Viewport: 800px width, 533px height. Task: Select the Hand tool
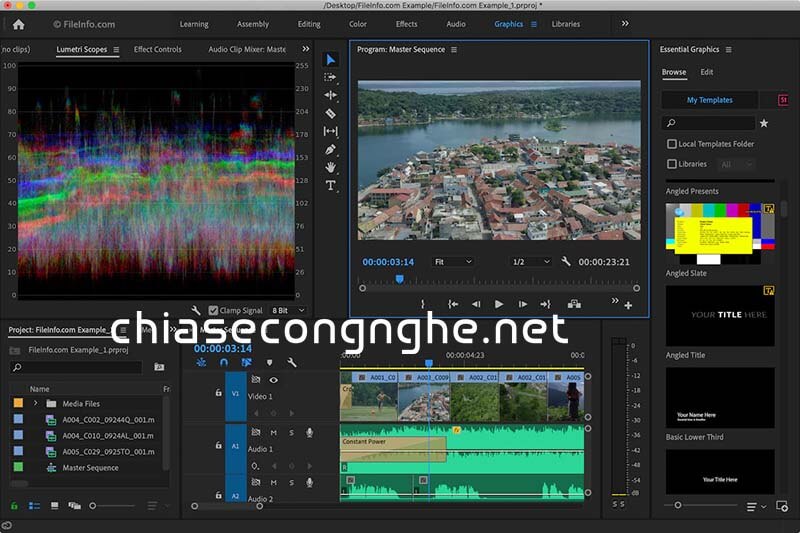point(331,167)
